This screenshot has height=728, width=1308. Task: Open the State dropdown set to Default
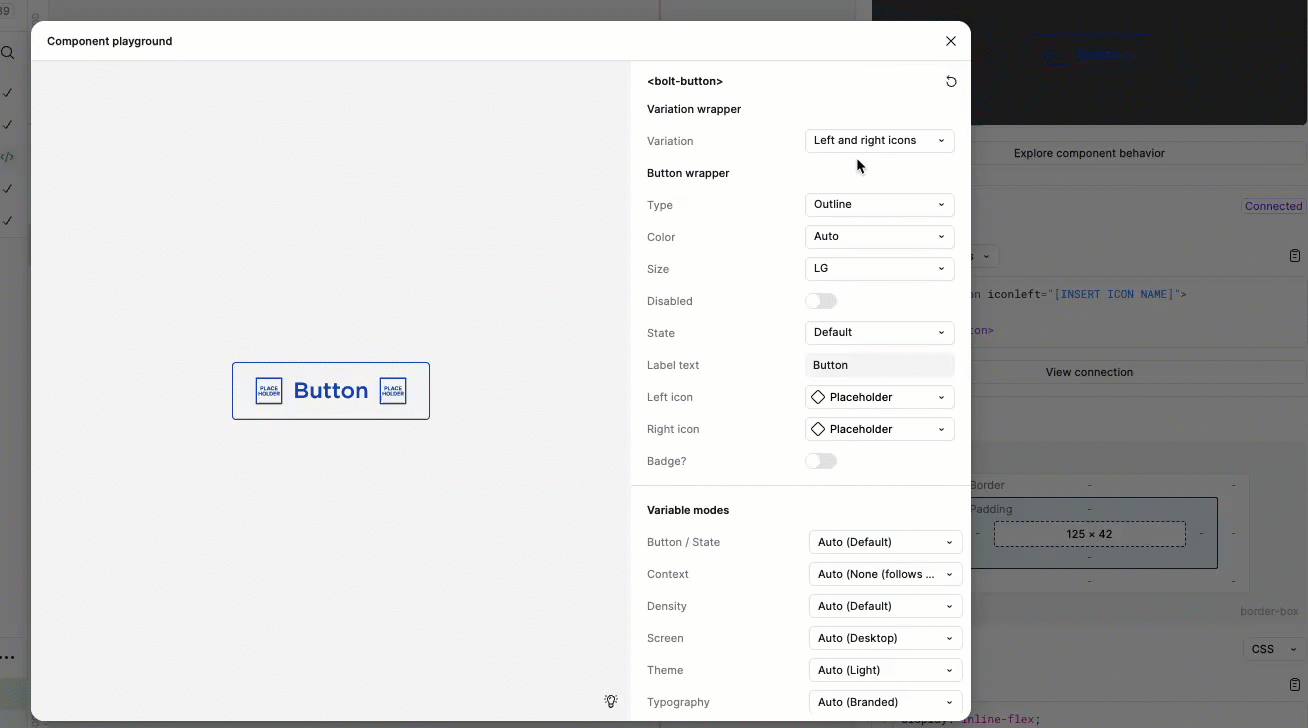click(x=880, y=333)
